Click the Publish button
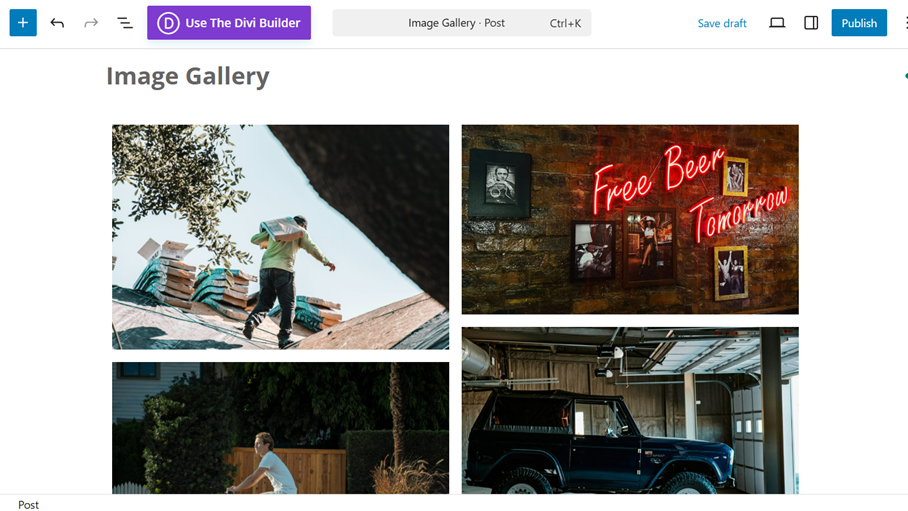Viewport: 908px width, 511px height. (x=859, y=23)
